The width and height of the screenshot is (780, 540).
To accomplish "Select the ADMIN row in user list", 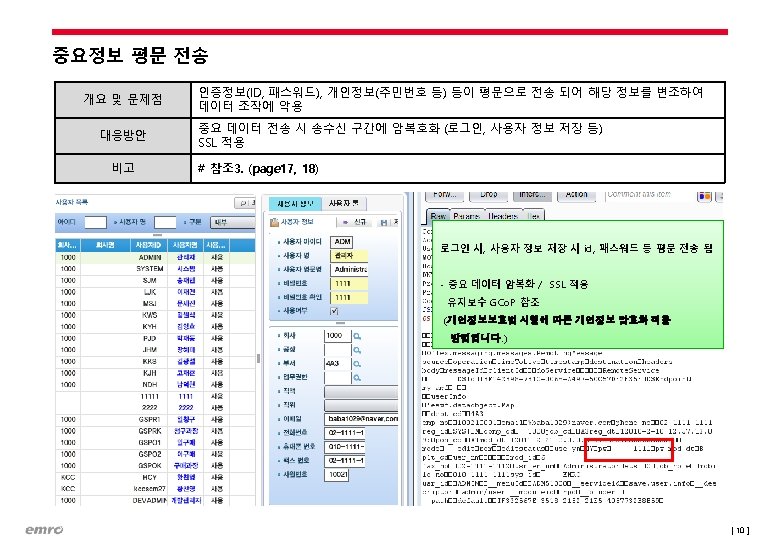I will (x=155, y=258).
